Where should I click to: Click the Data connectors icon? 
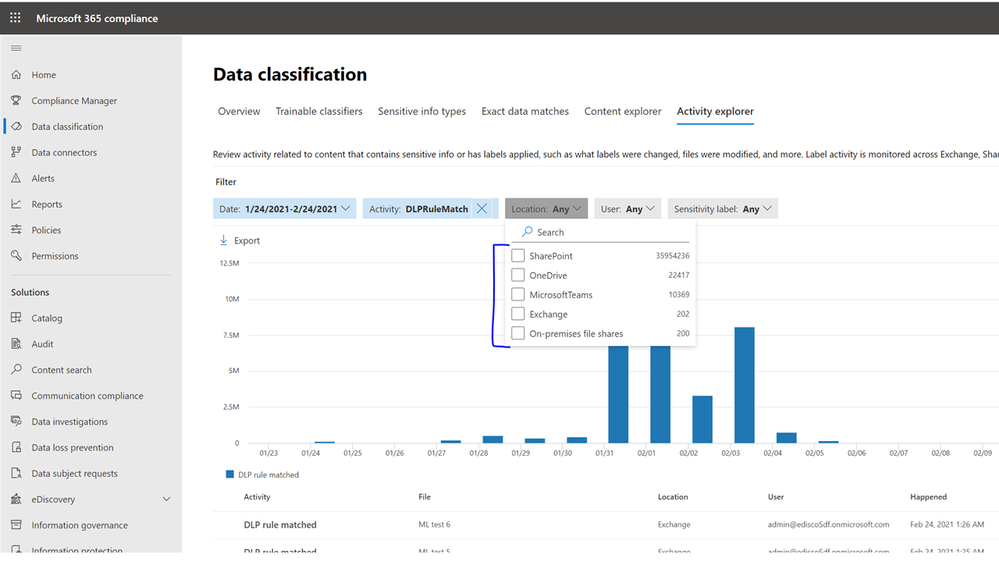[x=17, y=152]
